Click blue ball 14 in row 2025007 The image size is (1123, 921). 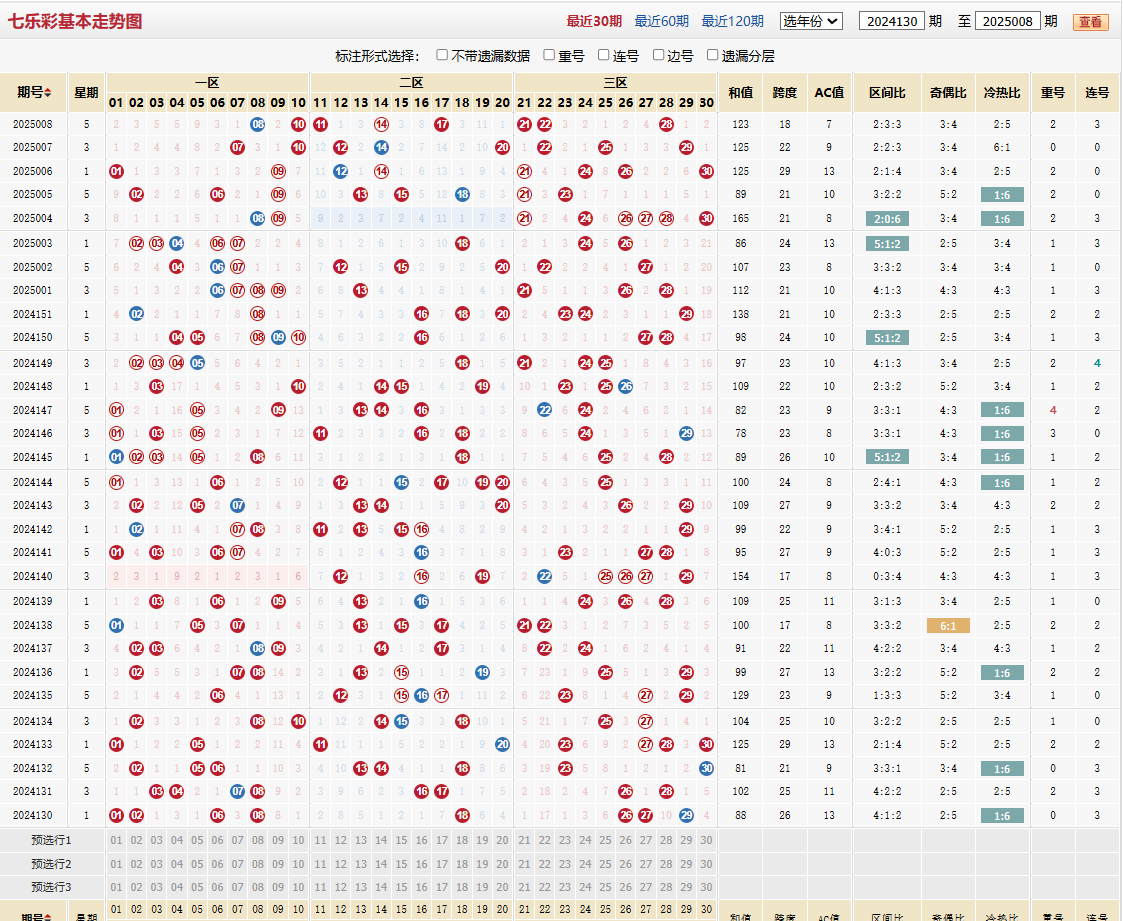382,148
